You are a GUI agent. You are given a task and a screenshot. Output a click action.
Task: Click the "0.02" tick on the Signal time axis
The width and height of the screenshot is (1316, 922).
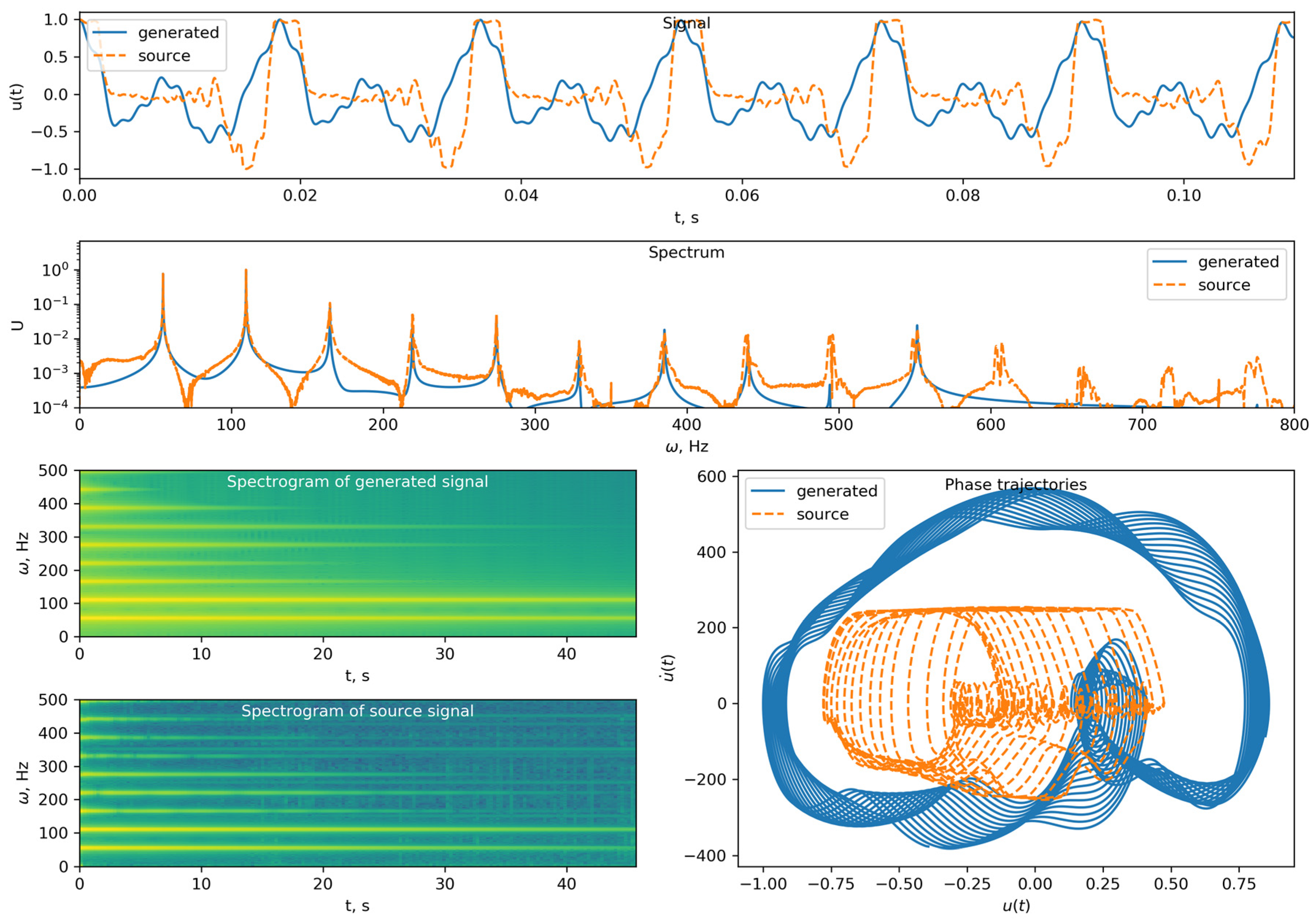pos(300,196)
